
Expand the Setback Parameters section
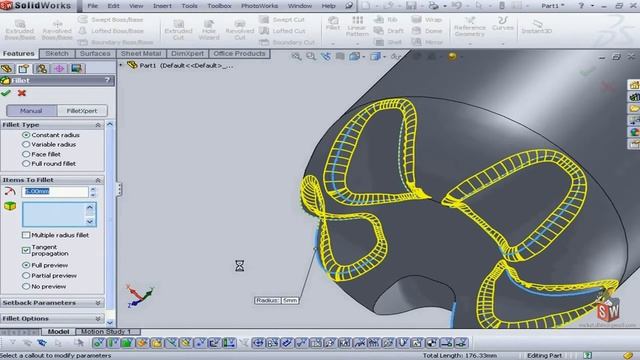[x=98, y=303]
